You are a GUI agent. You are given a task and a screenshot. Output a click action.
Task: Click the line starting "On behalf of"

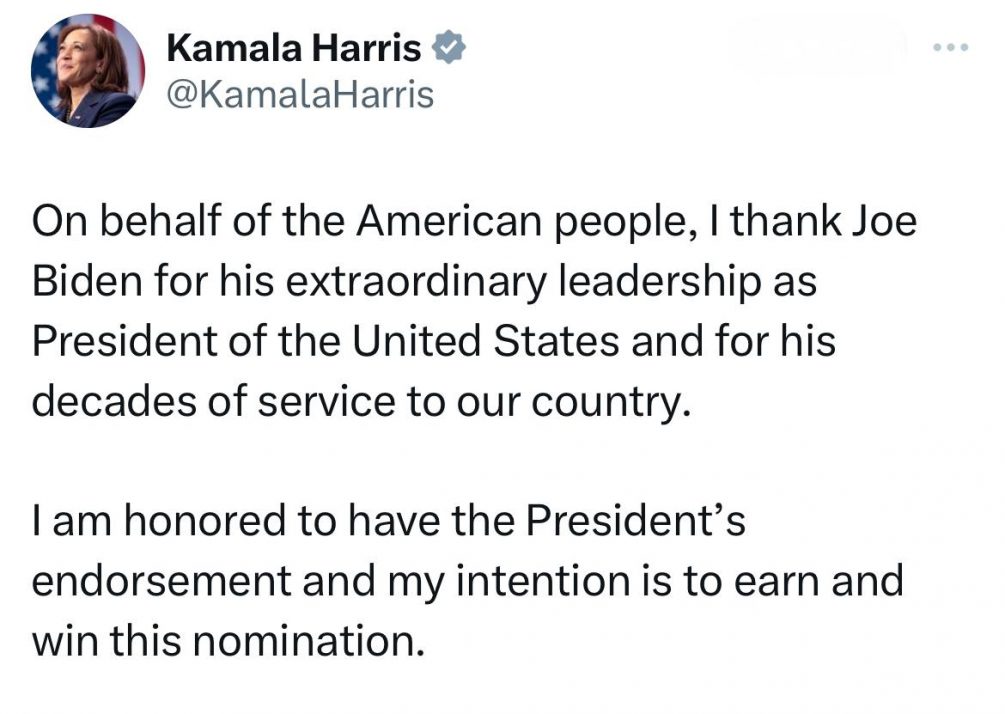click(474, 223)
